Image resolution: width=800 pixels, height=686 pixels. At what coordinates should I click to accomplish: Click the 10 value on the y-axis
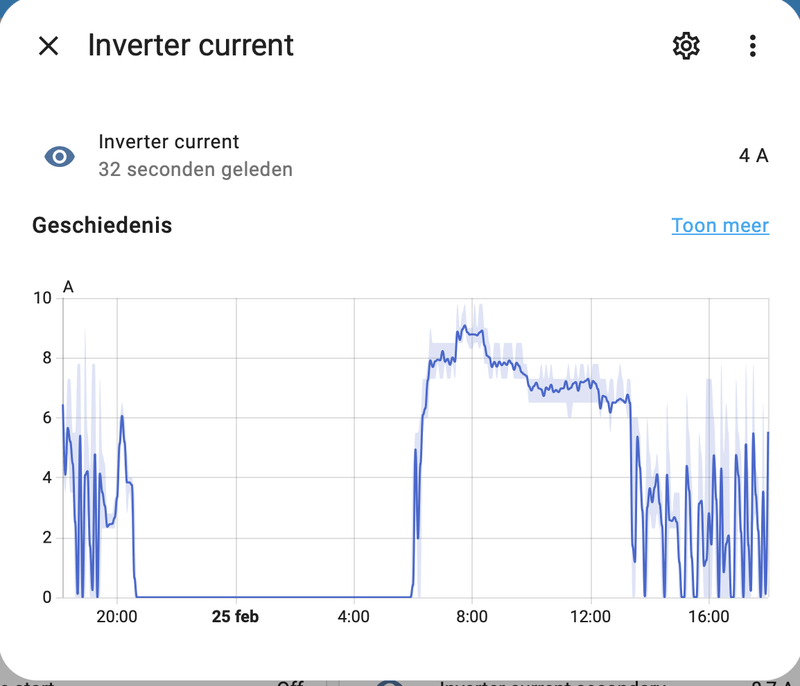42,298
